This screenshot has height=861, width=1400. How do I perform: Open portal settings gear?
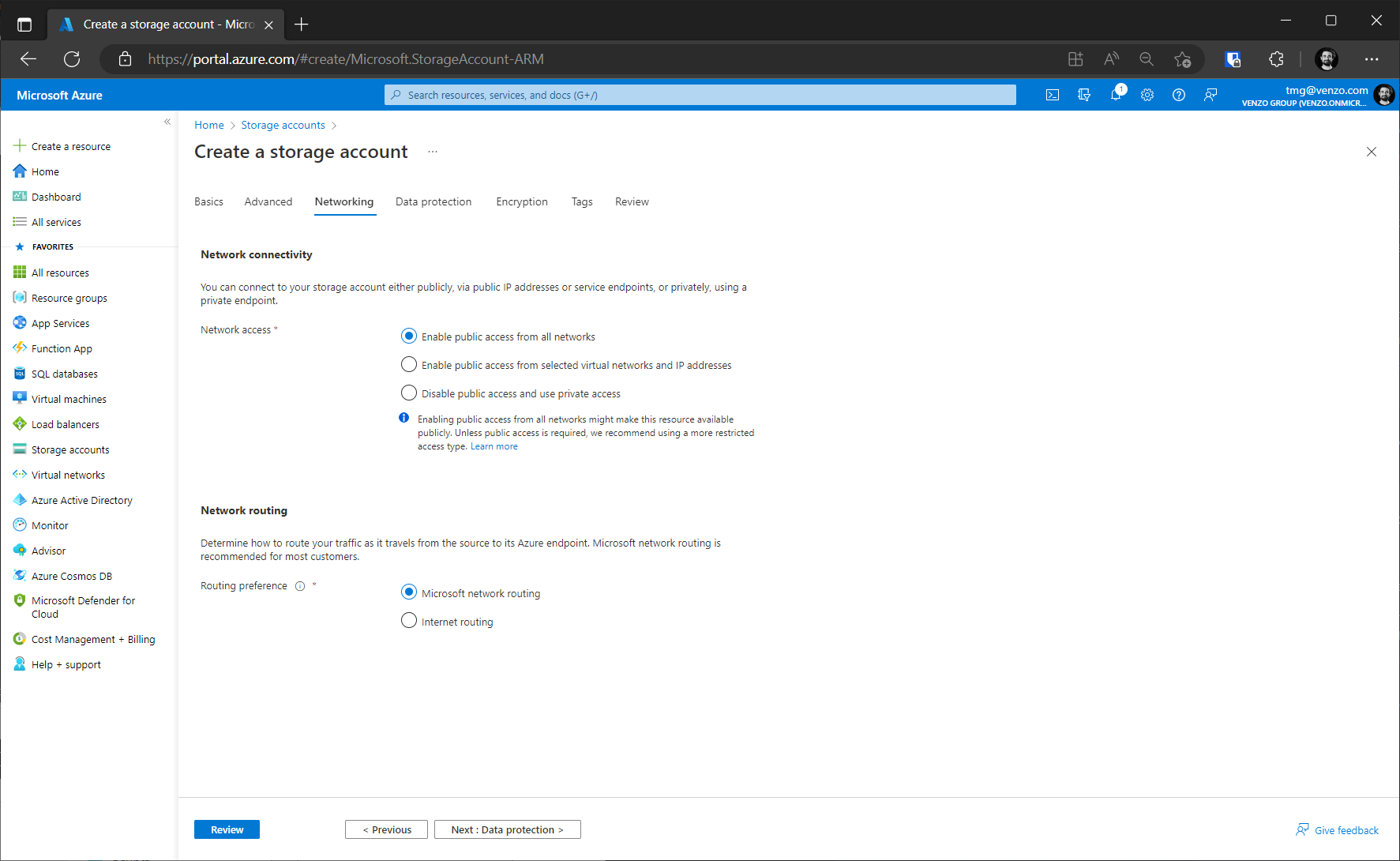tap(1147, 95)
